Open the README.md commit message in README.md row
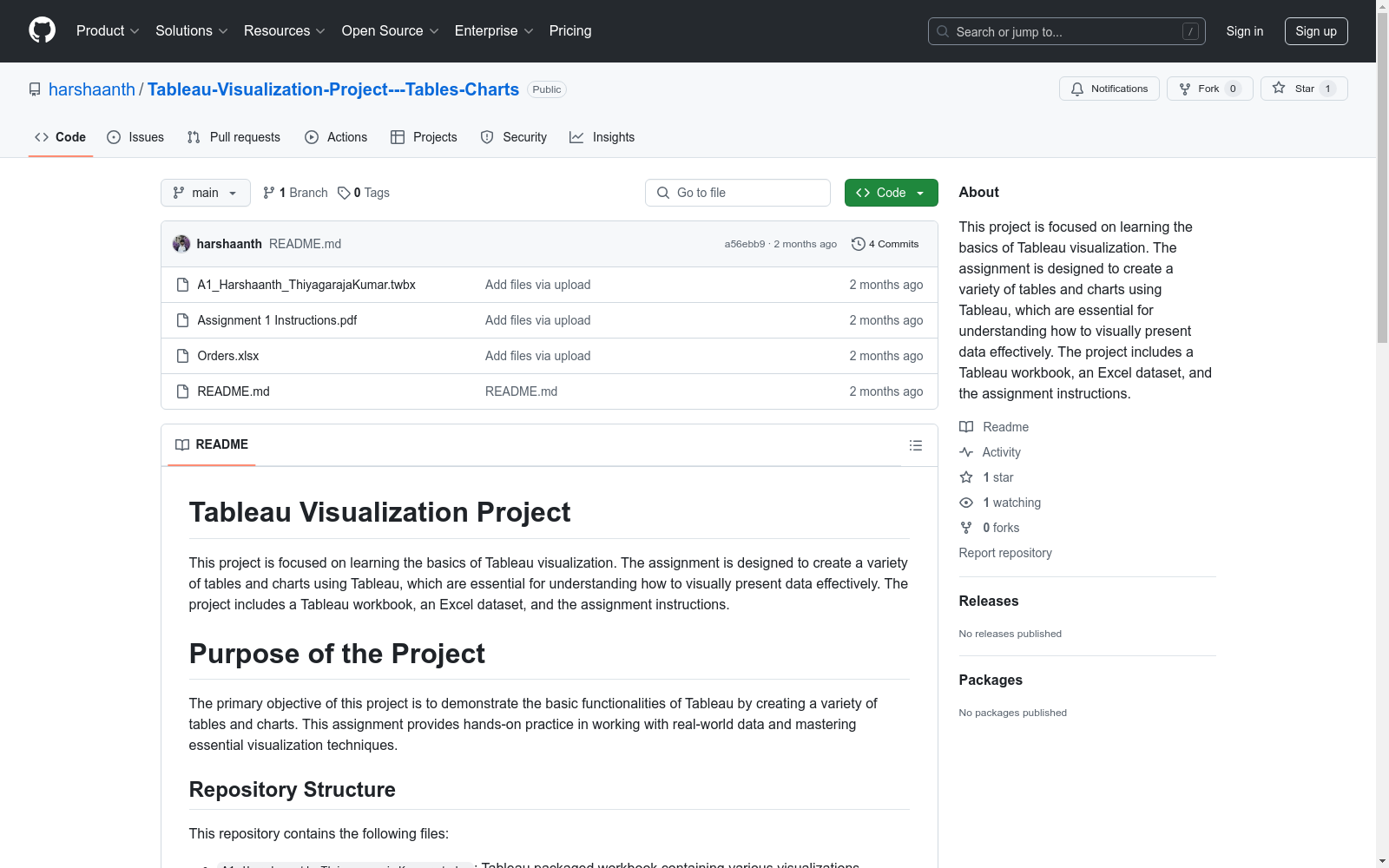The height and width of the screenshot is (868, 1389). pyautogui.click(x=521, y=391)
